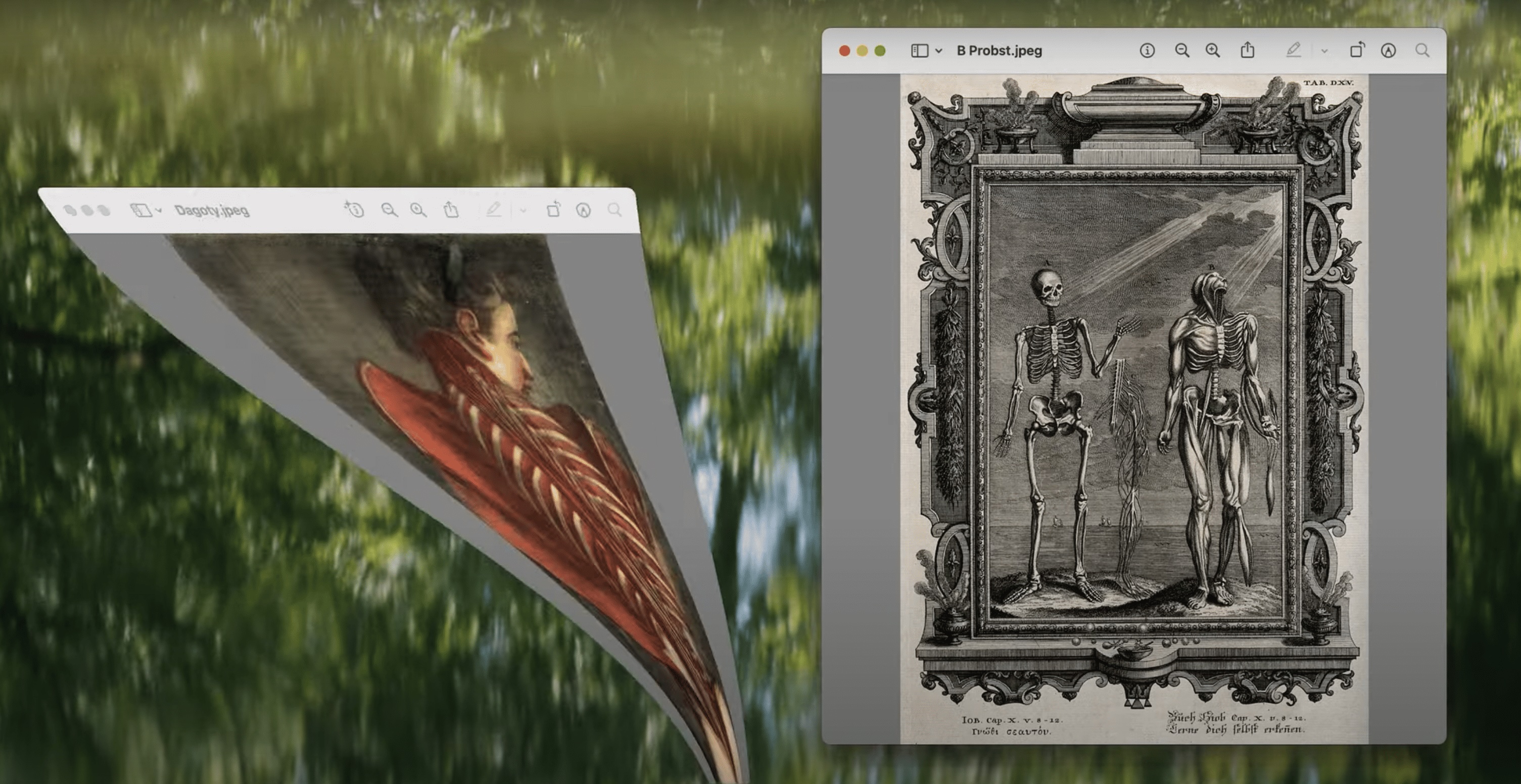Open Share menu in B Probst window
Screen dimensions: 1521x784
pyautogui.click(x=1247, y=51)
